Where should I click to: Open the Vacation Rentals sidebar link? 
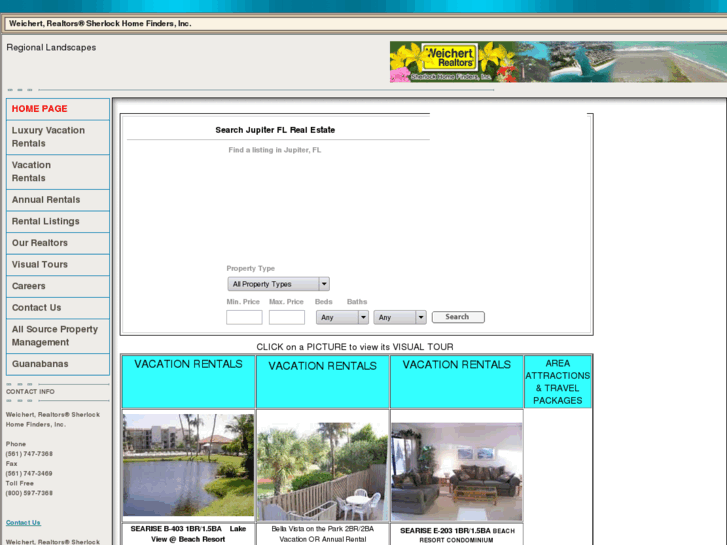58,172
